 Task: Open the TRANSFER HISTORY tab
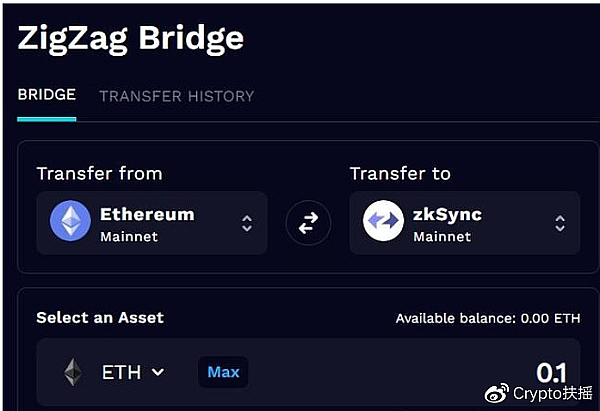pos(177,96)
